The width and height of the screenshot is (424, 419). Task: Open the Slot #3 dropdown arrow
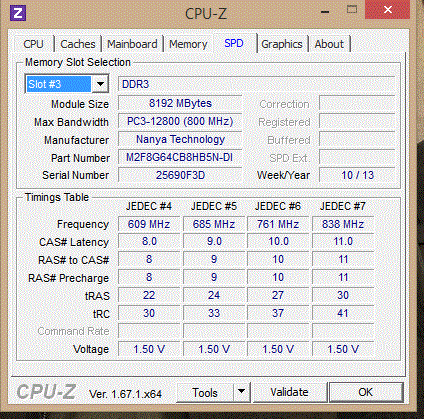(x=100, y=84)
